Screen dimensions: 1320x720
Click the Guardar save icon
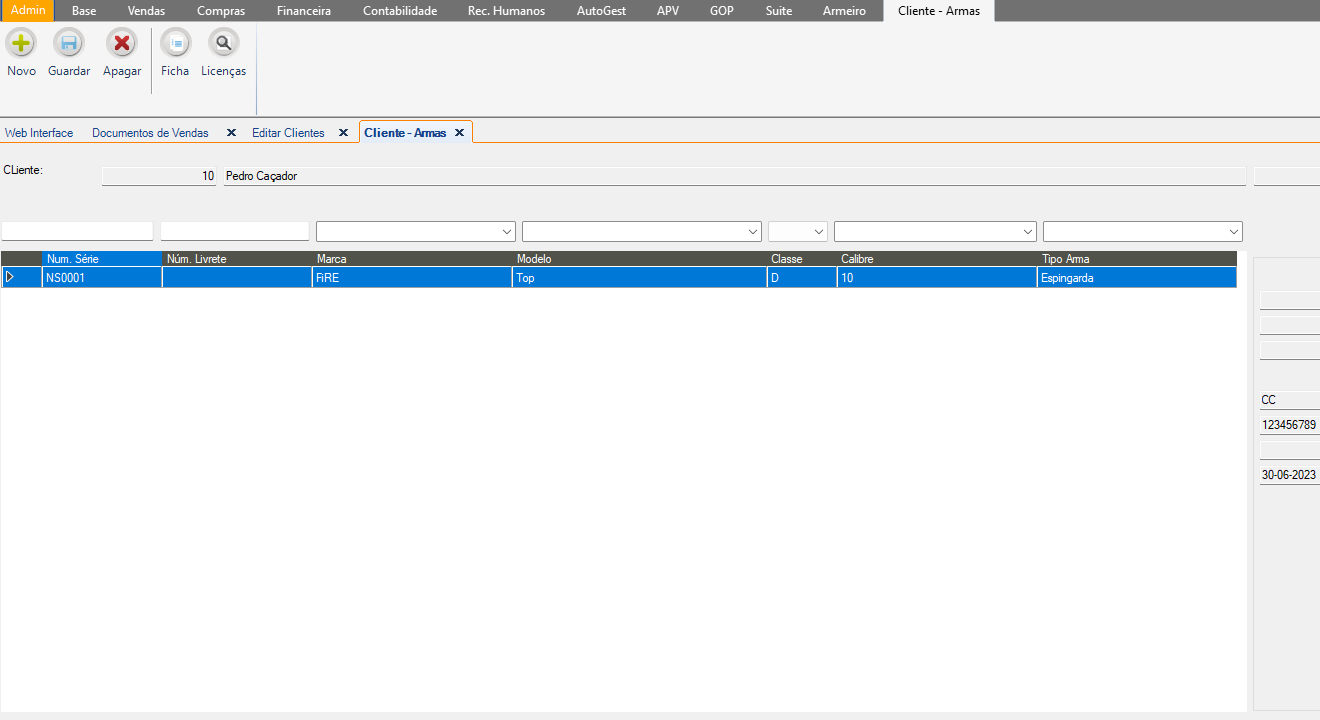tap(69, 44)
